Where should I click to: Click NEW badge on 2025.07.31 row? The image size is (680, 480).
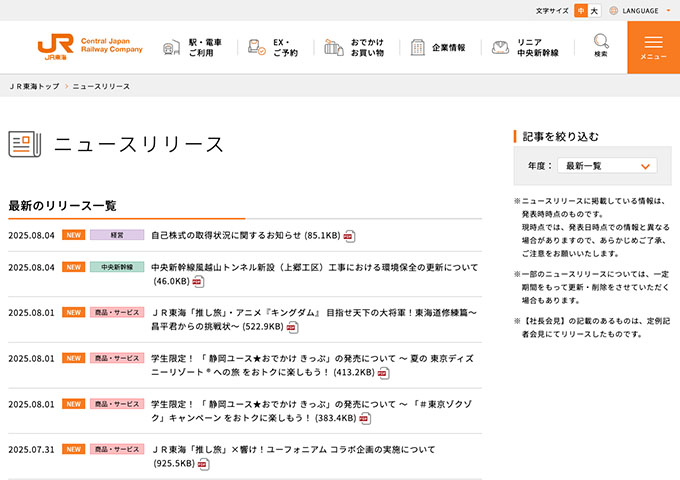click(x=74, y=449)
